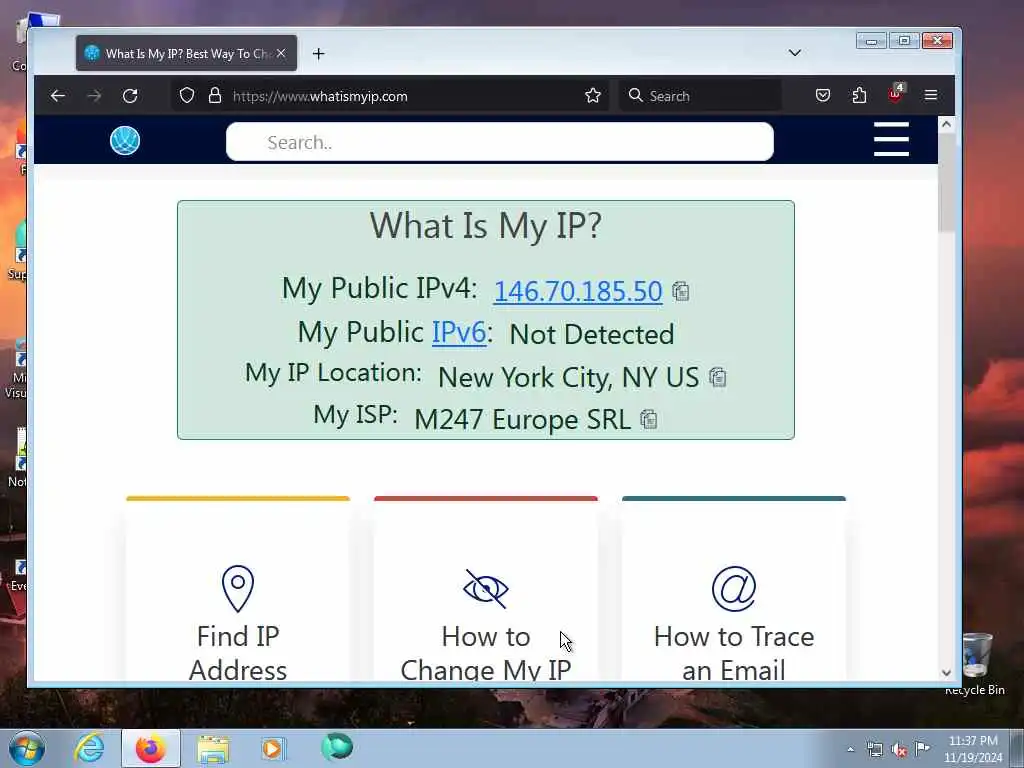Image resolution: width=1024 pixels, height=768 pixels.
Task: Open the green round taskbar app
Action: (x=337, y=747)
